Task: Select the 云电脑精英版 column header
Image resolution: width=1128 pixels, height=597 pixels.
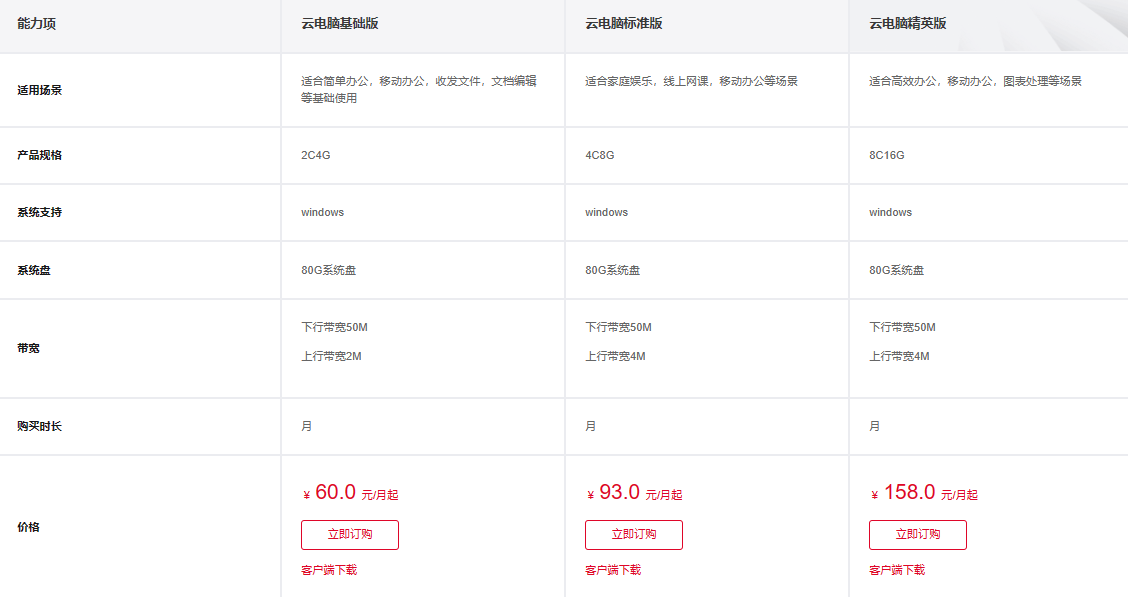Action: click(x=908, y=24)
